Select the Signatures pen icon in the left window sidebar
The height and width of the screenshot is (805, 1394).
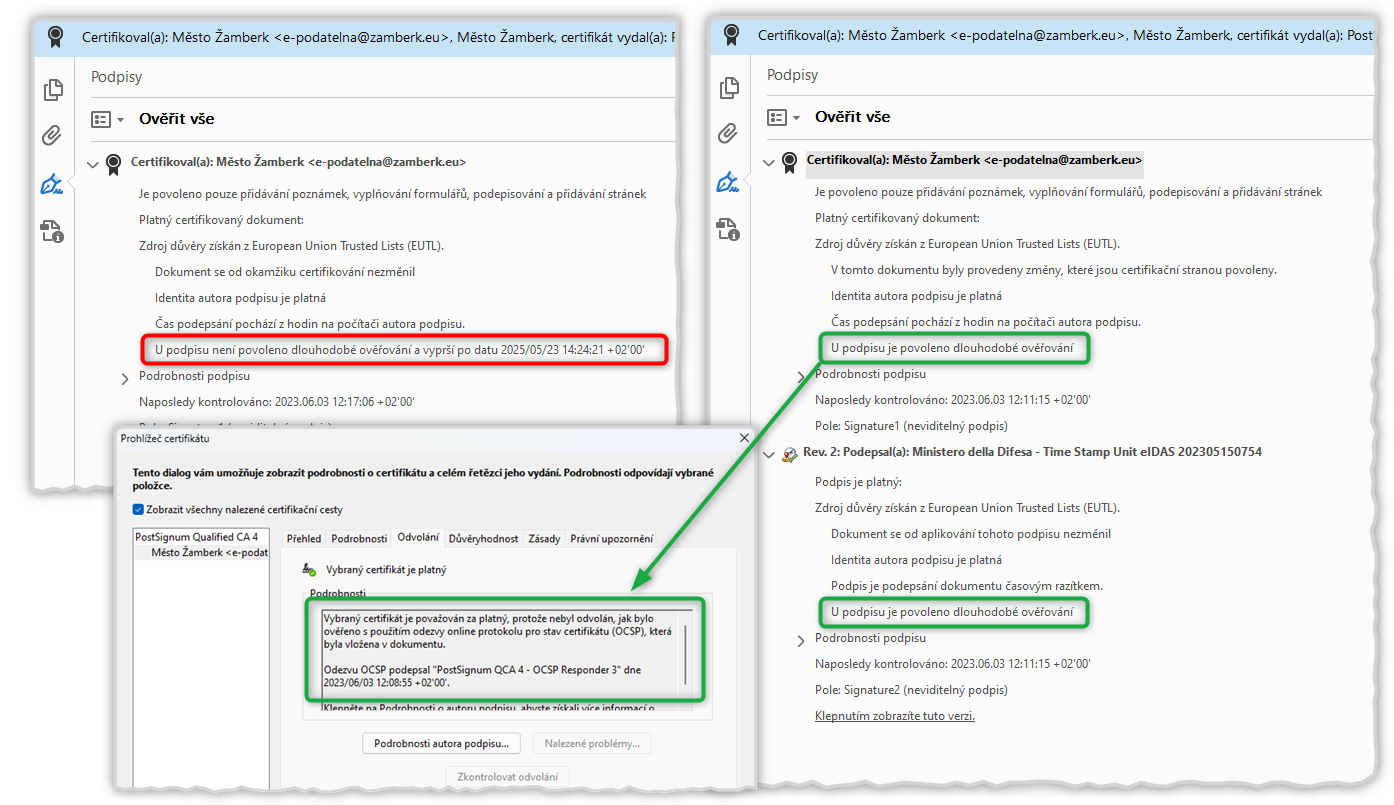click(x=52, y=184)
